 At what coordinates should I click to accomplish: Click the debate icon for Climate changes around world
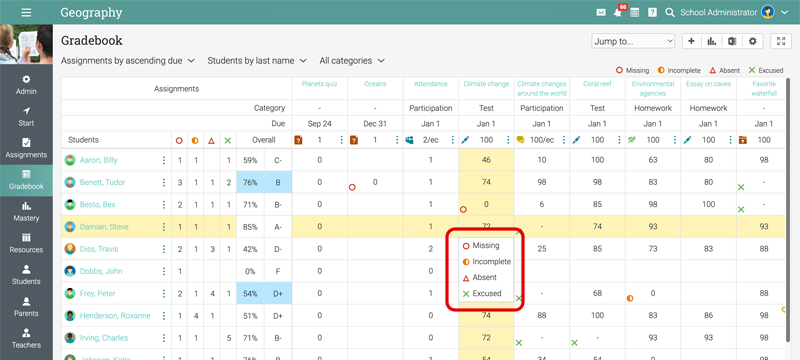coord(520,140)
